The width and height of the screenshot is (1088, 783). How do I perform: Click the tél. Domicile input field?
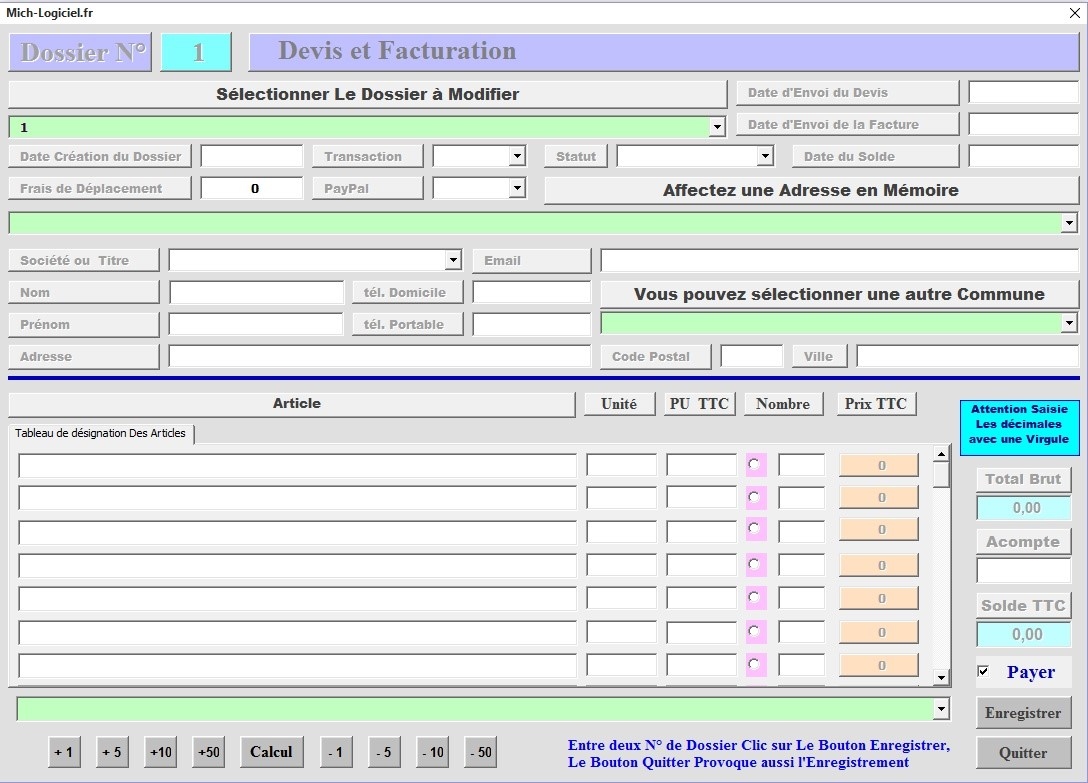pyautogui.click(x=532, y=292)
